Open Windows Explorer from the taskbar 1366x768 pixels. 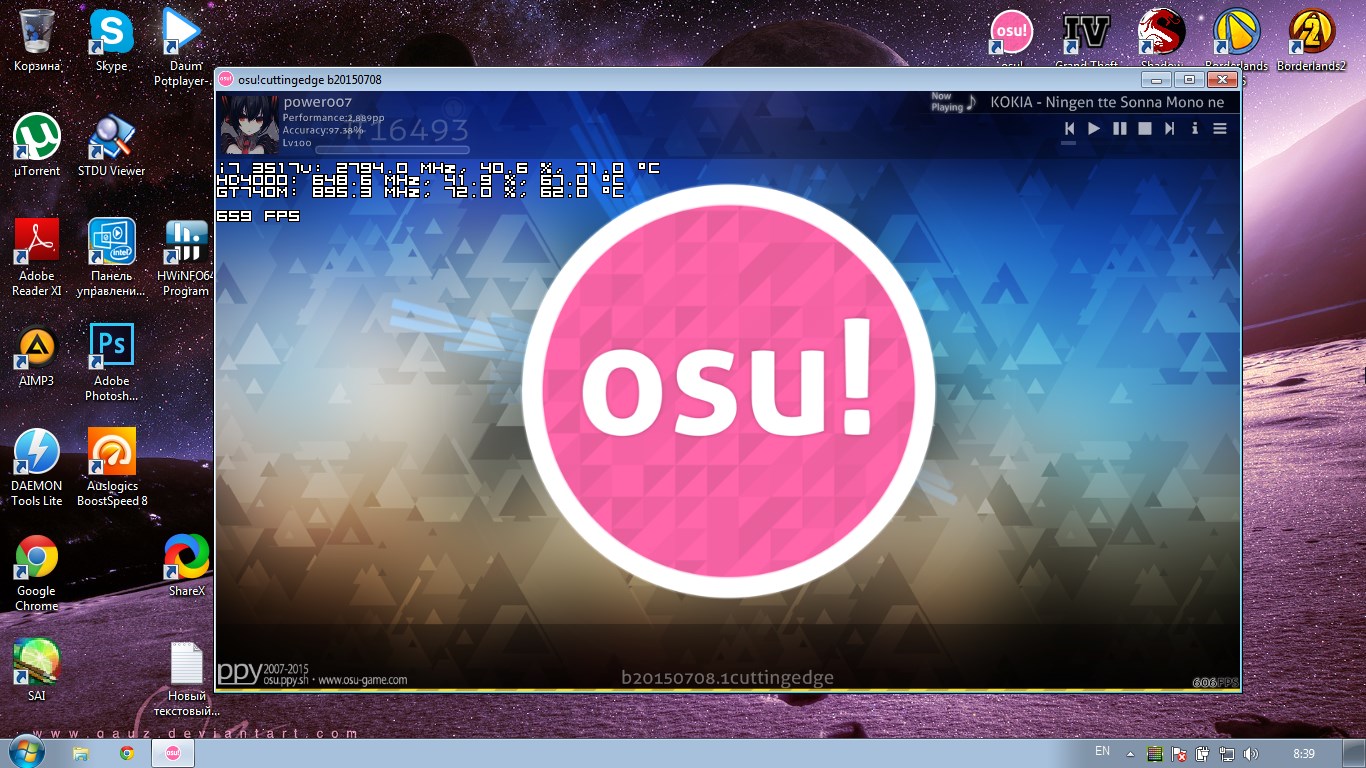click(x=81, y=753)
